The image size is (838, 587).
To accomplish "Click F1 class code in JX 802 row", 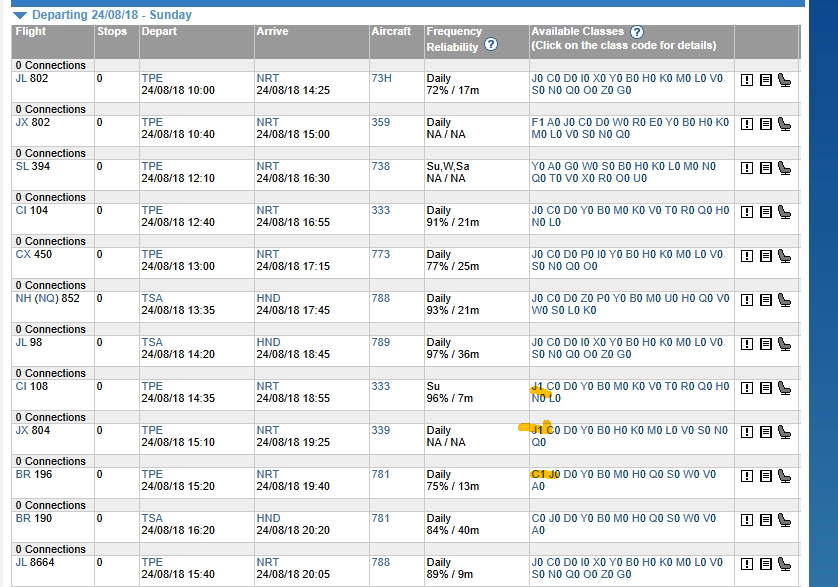I will (538, 122).
